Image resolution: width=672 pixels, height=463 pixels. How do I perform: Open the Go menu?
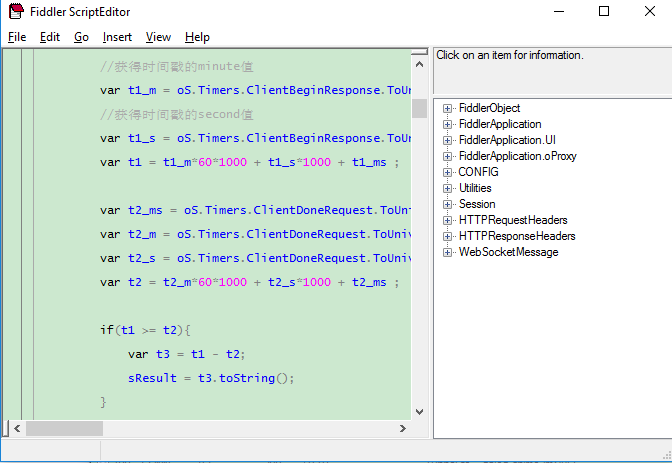[81, 37]
